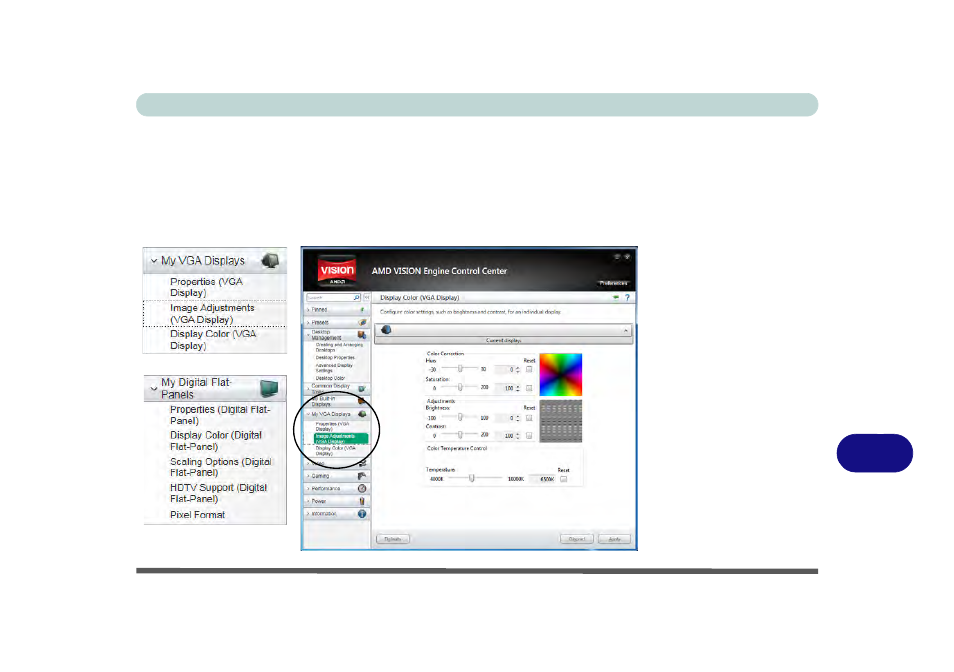Click the globe icon in the display selector

click(386, 330)
